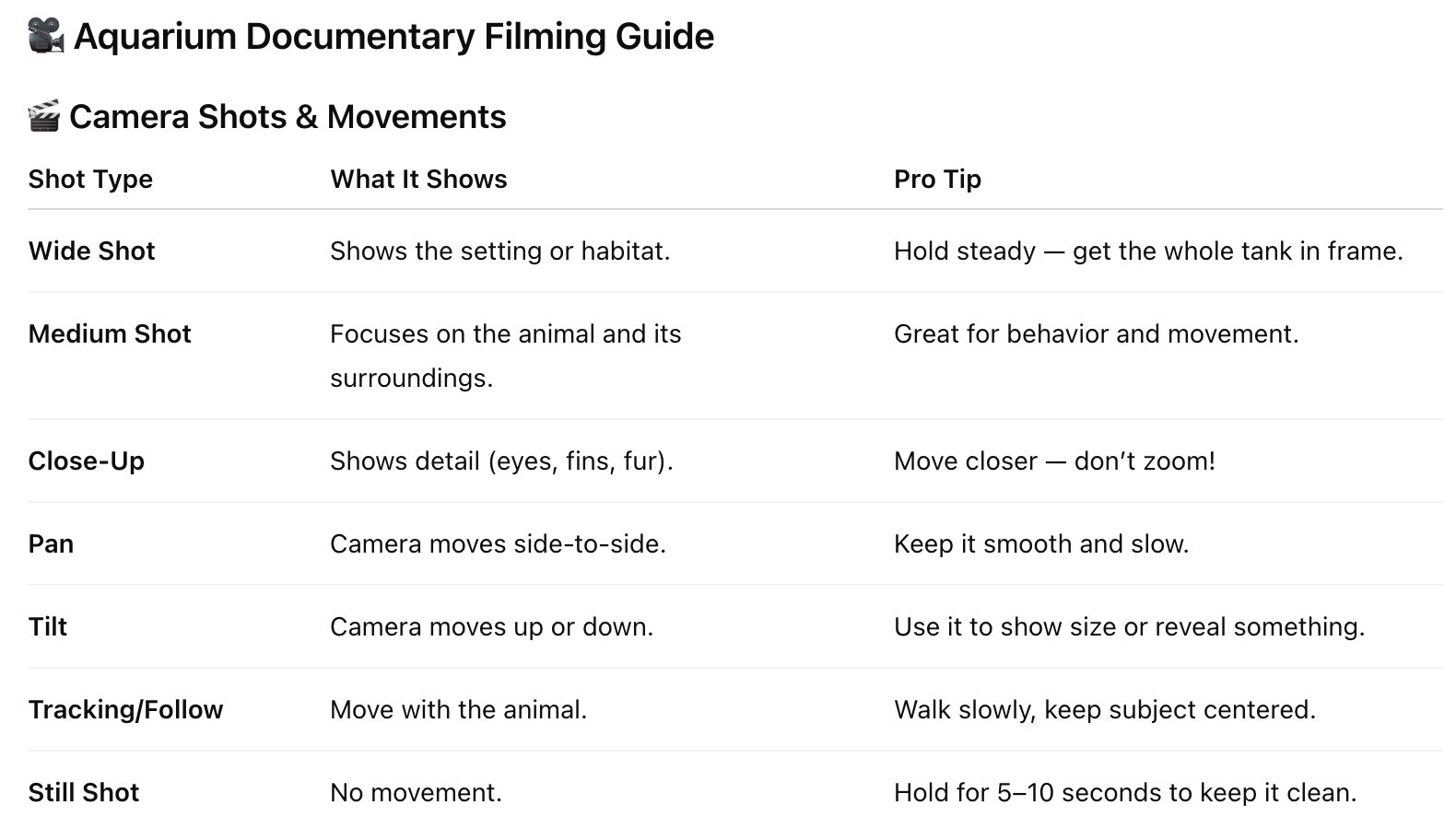This screenshot has width=1456, height=840.
Task: Click the 'Camera moves side-to-side' description
Action: tap(498, 543)
